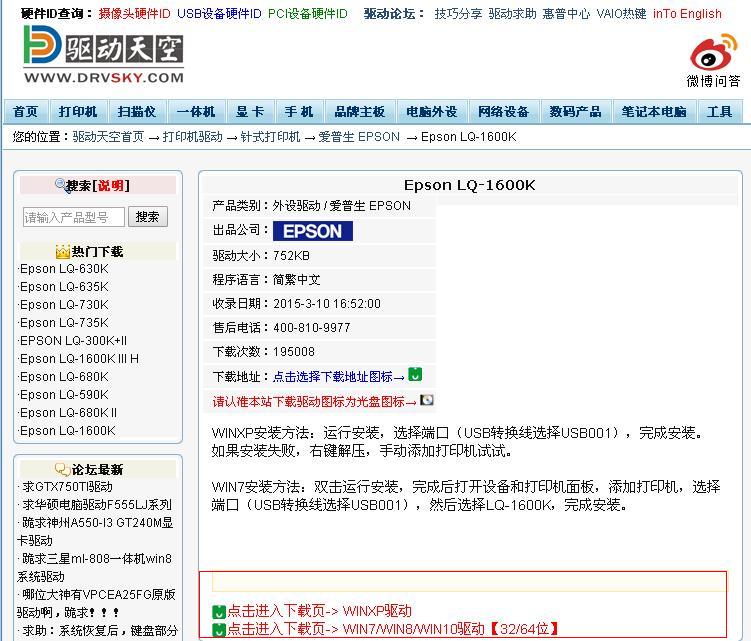Open the 网络设备 nav tab
Image resolution: width=751 pixels, height=641 pixels.
503,112
